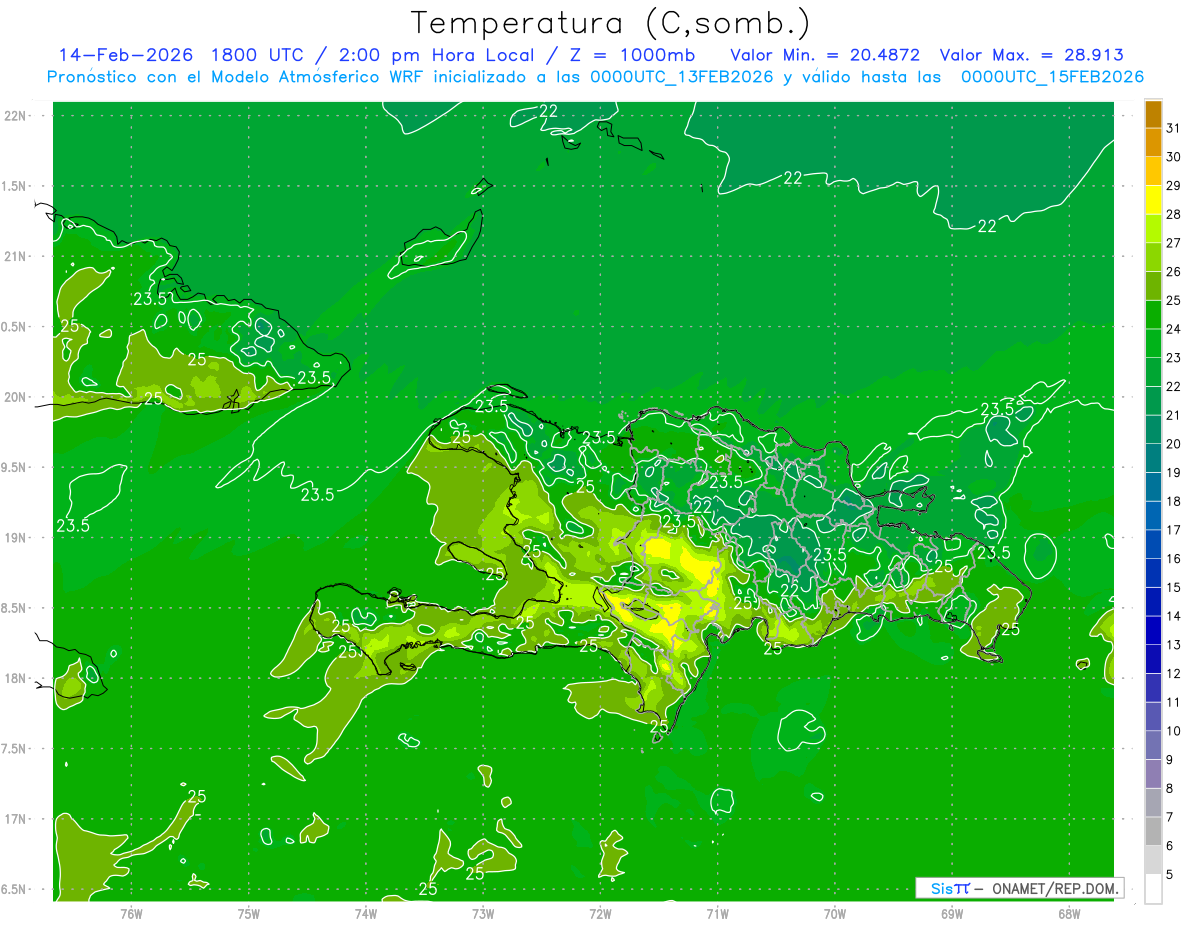Click the yellow 28–29 colorbar swatch
The width and height of the screenshot is (1200, 927).
coord(1153,200)
